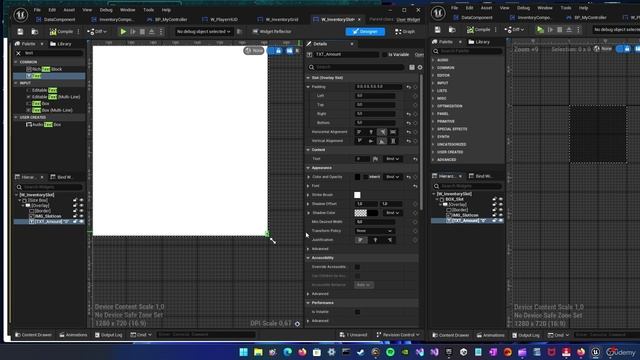
Task: Open Revision Control menu in left window
Action: pyautogui.click(x=398, y=335)
